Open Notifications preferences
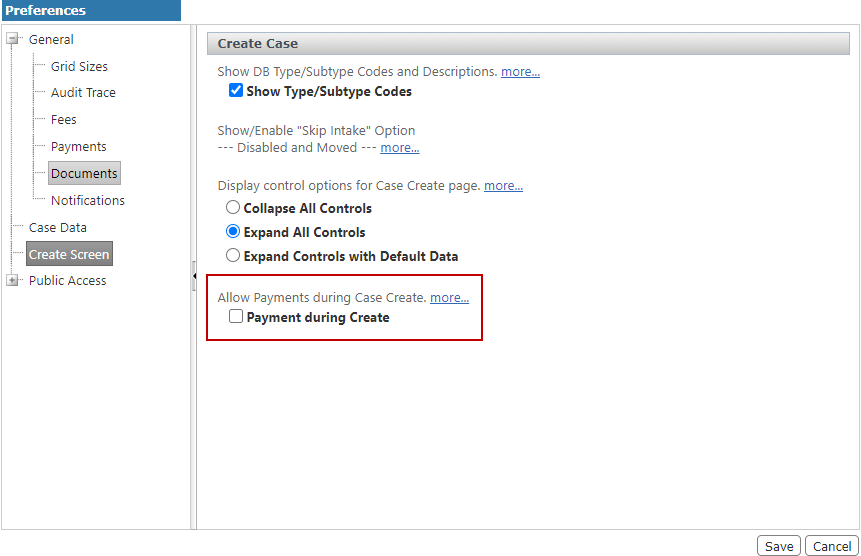This screenshot has width=861, height=556. 88,200
